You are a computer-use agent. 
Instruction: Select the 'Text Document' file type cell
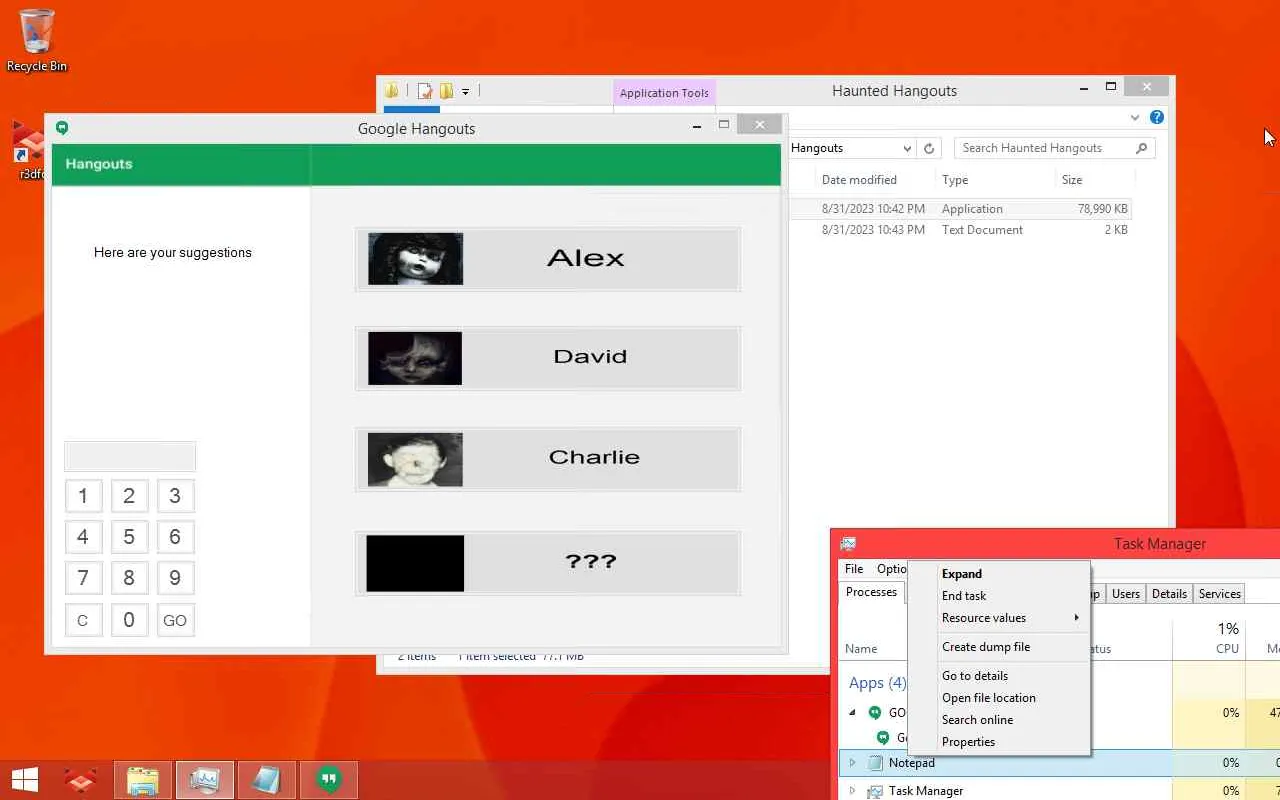pos(982,230)
